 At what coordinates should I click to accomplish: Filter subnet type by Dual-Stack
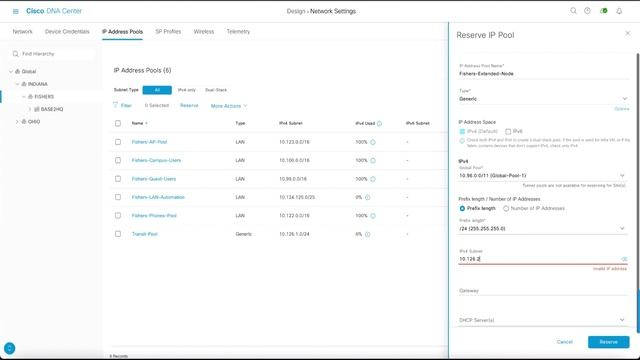(216, 90)
